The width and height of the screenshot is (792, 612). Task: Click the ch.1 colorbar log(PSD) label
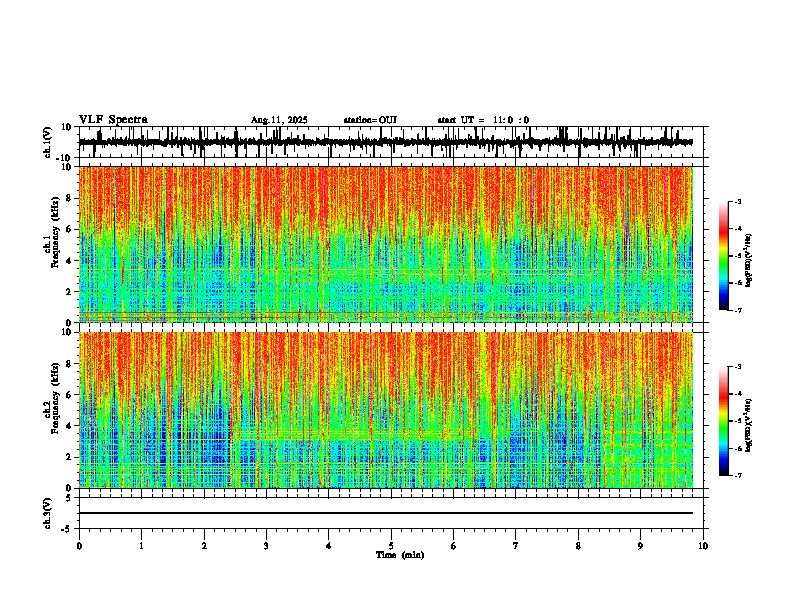tap(749, 261)
